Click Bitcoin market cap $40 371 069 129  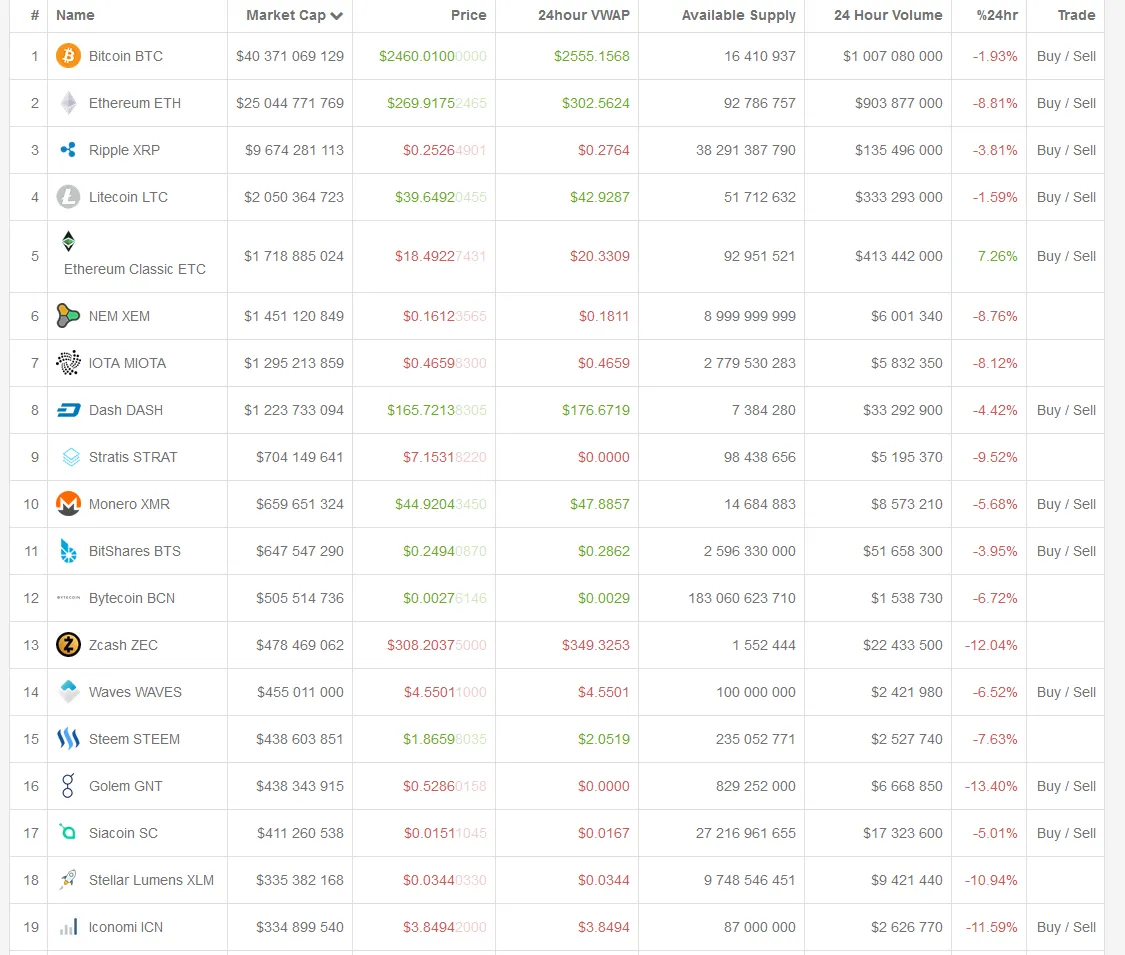(x=290, y=56)
